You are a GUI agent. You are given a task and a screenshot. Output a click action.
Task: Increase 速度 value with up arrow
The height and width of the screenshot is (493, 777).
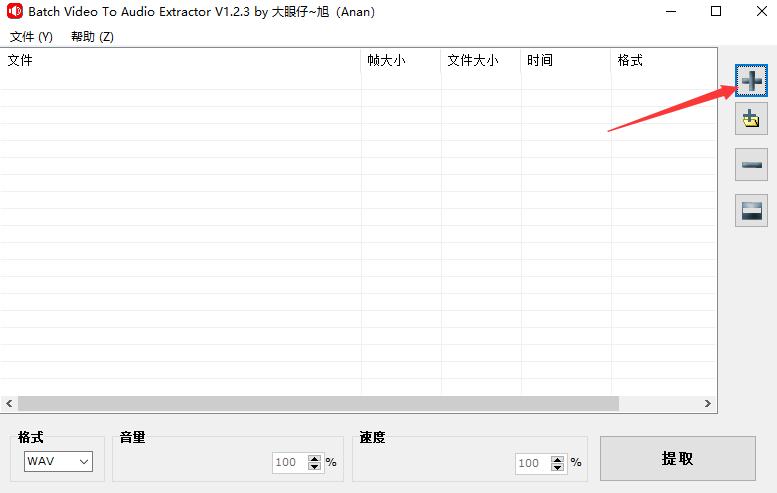(557, 459)
